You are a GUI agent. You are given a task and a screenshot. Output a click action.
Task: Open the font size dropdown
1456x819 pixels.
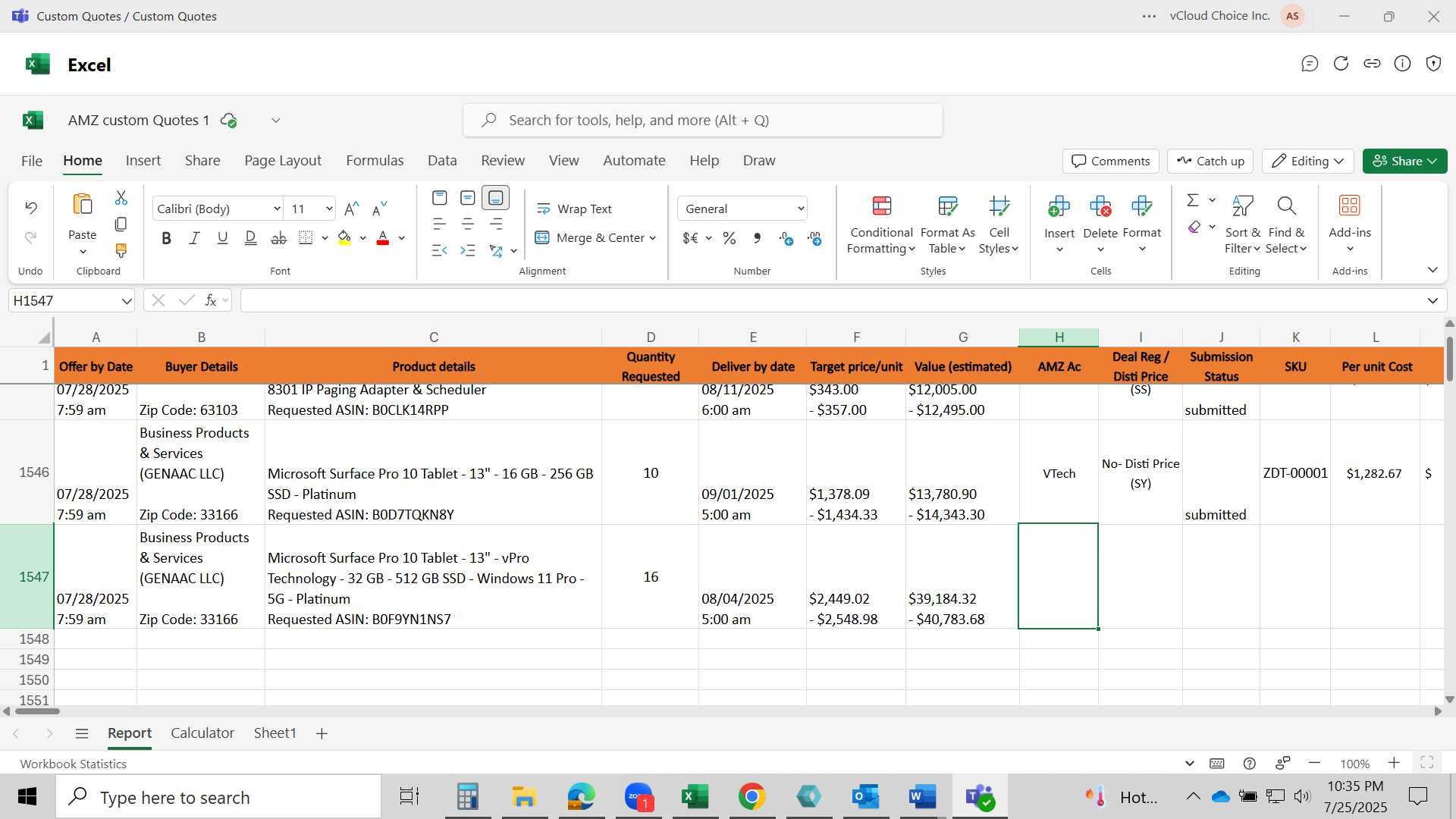pos(329,209)
